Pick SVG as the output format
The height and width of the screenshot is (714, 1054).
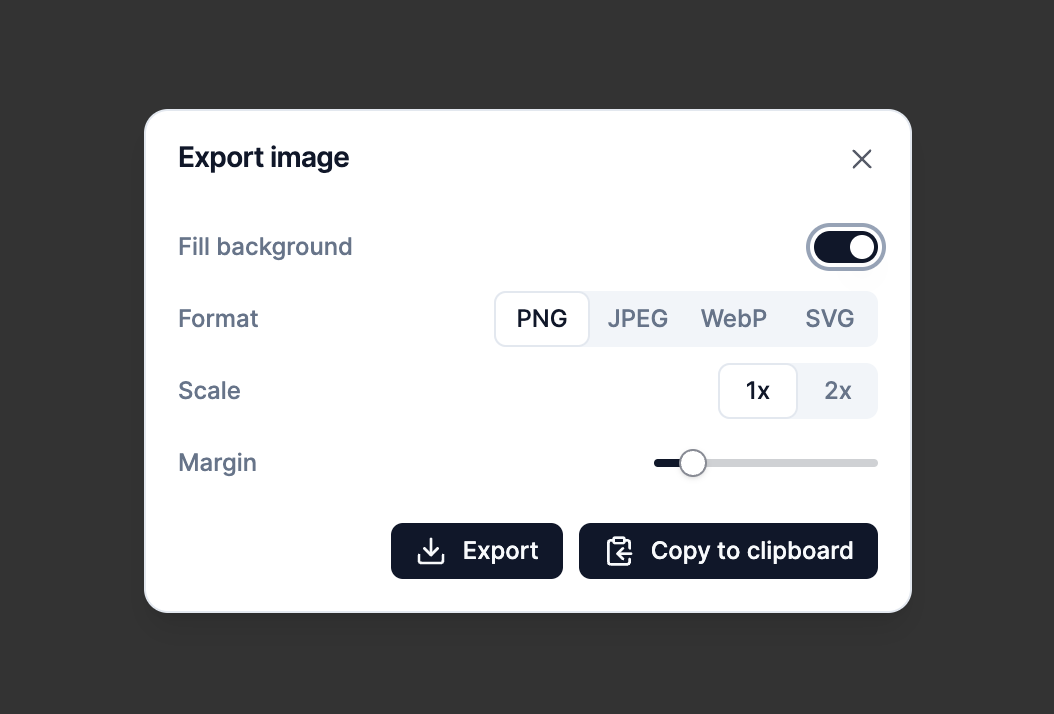tap(829, 319)
